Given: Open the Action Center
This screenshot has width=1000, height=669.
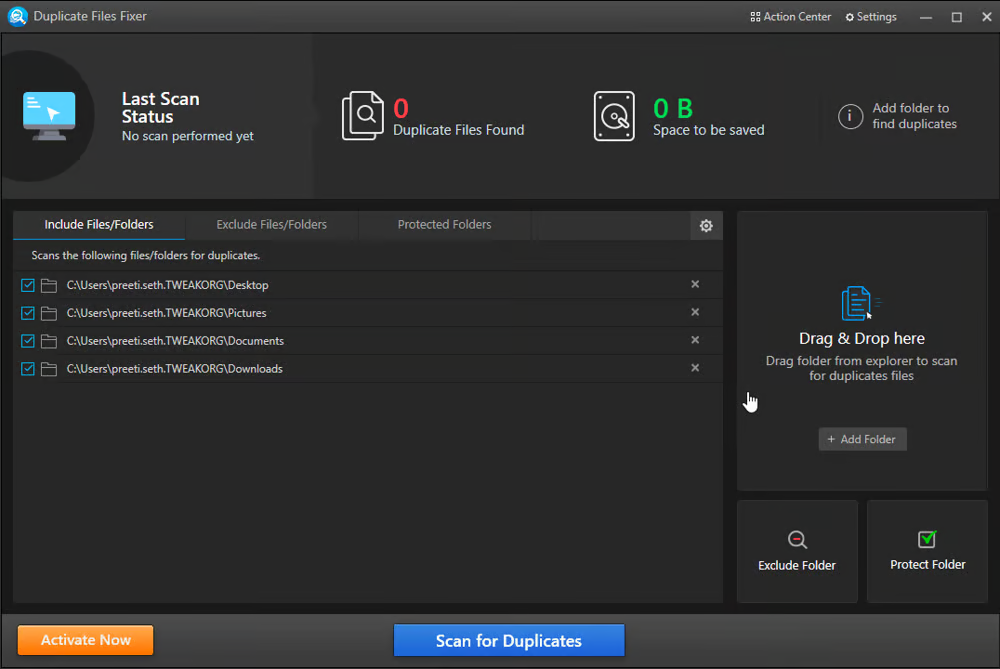Looking at the screenshot, I should coord(789,16).
